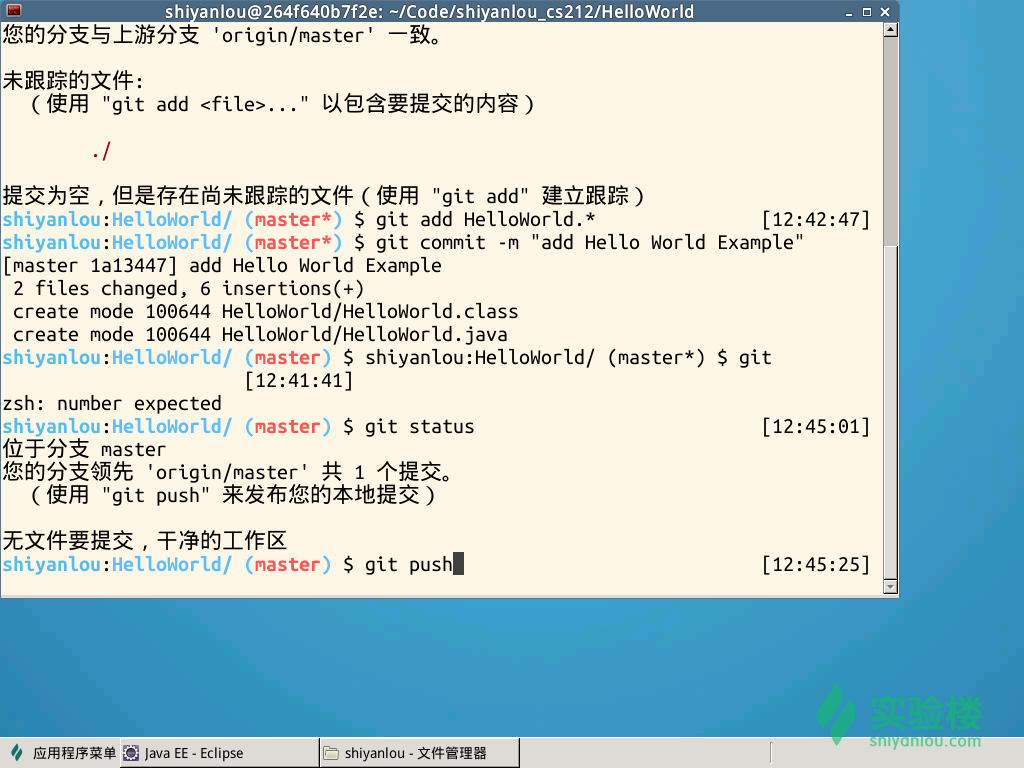Click the timestamp [12:45:25]
The image size is (1024, 768).
point(816,564)
